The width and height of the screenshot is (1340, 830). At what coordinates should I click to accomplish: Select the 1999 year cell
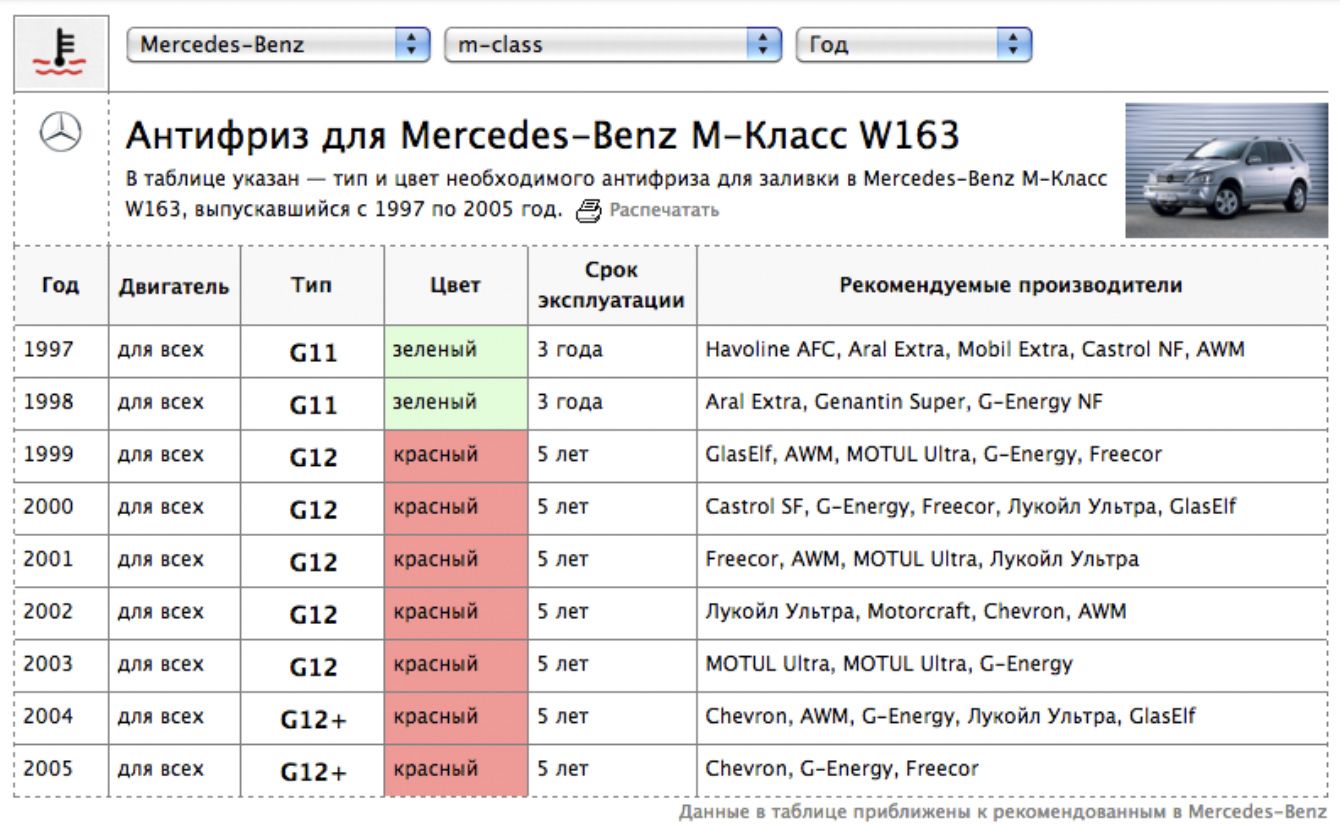[61, 455]
